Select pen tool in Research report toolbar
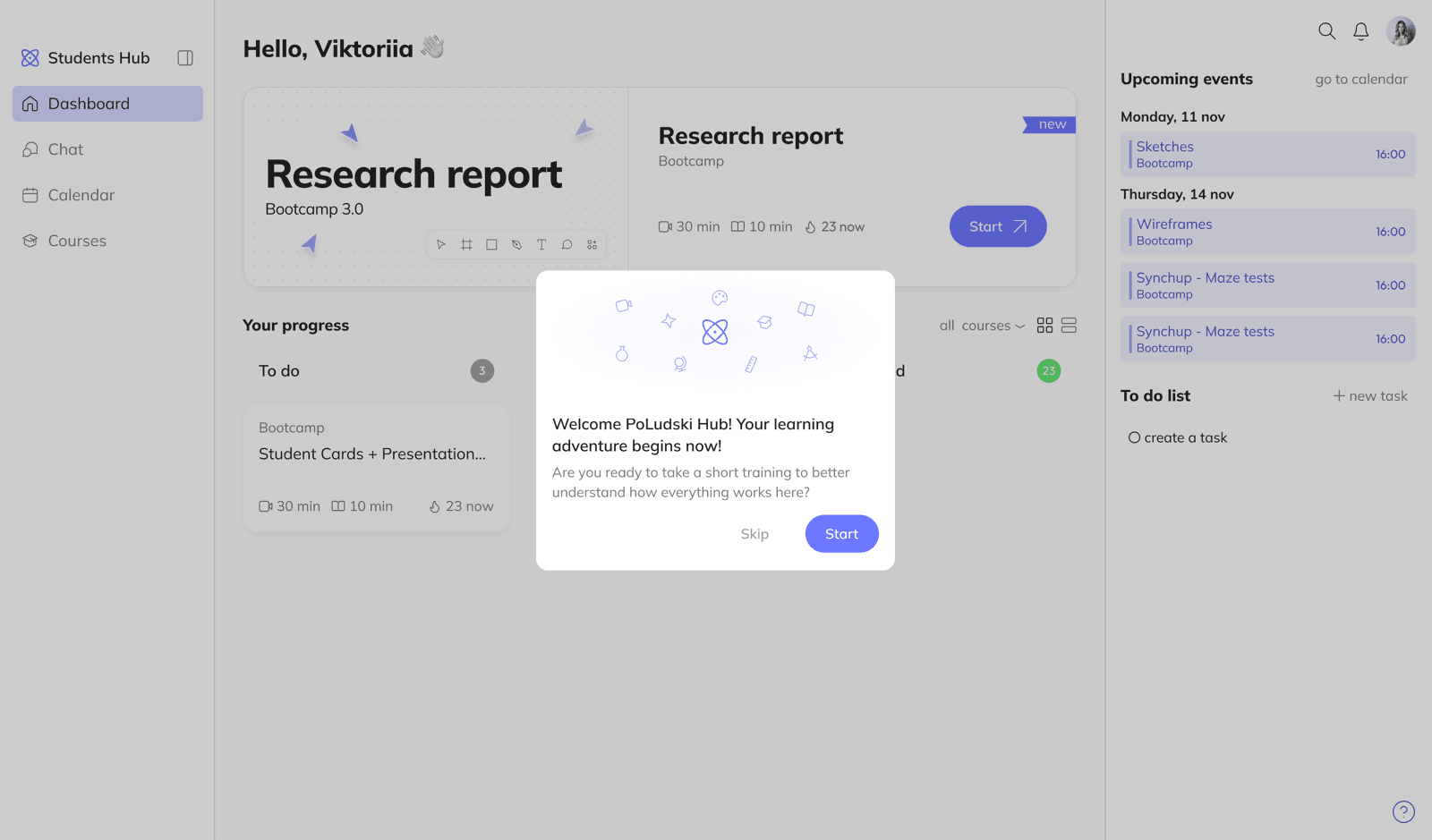Image resolution: width=1432 pixels, height=840 pixels. (516, 244)
